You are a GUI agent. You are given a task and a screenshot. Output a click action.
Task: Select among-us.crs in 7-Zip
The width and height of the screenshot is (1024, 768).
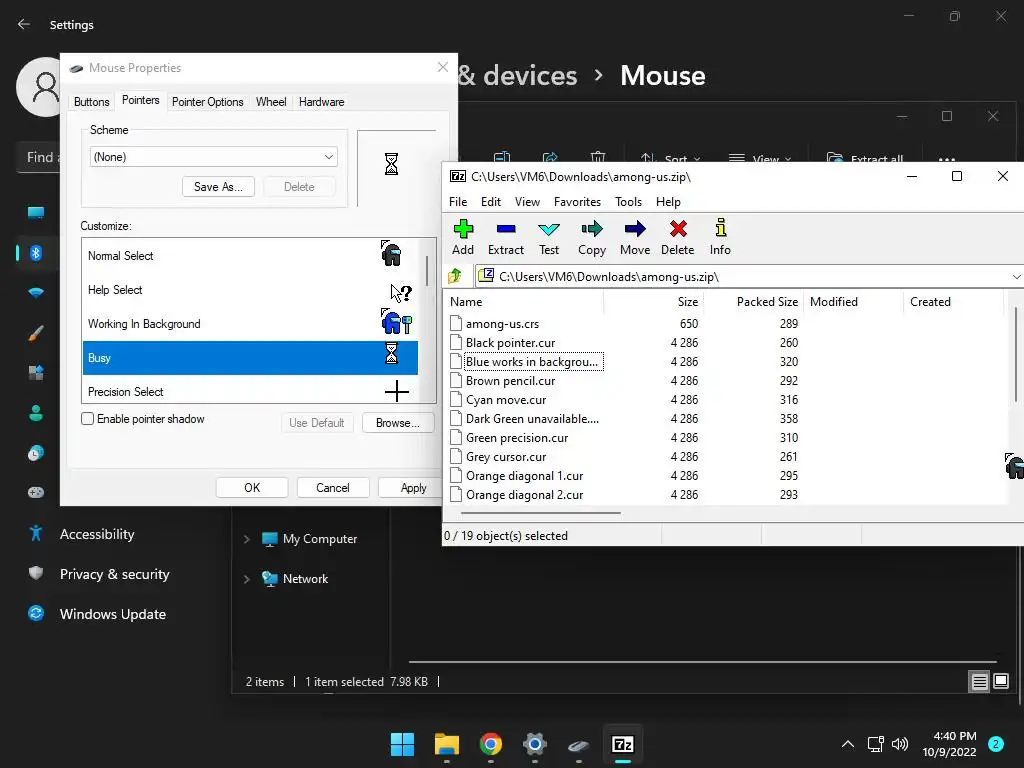[502, 323]
